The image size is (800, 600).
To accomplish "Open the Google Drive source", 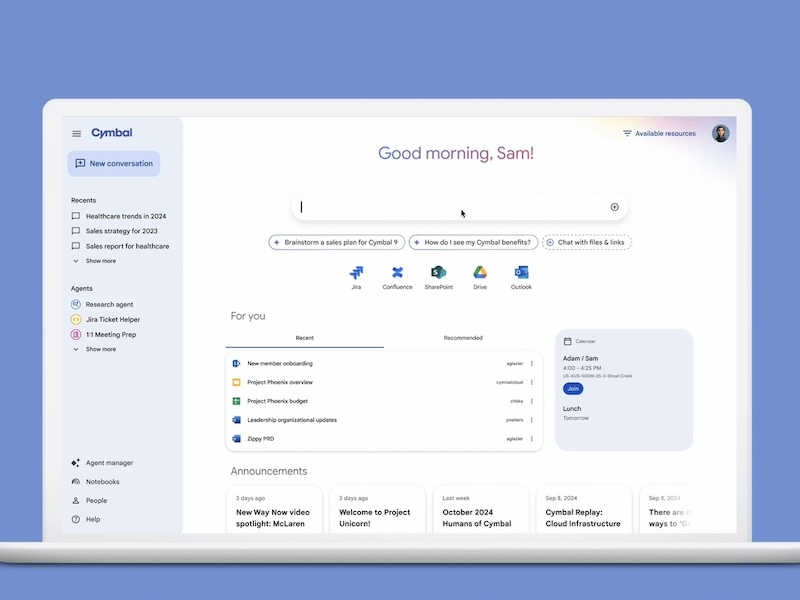I will click(478, 272).
